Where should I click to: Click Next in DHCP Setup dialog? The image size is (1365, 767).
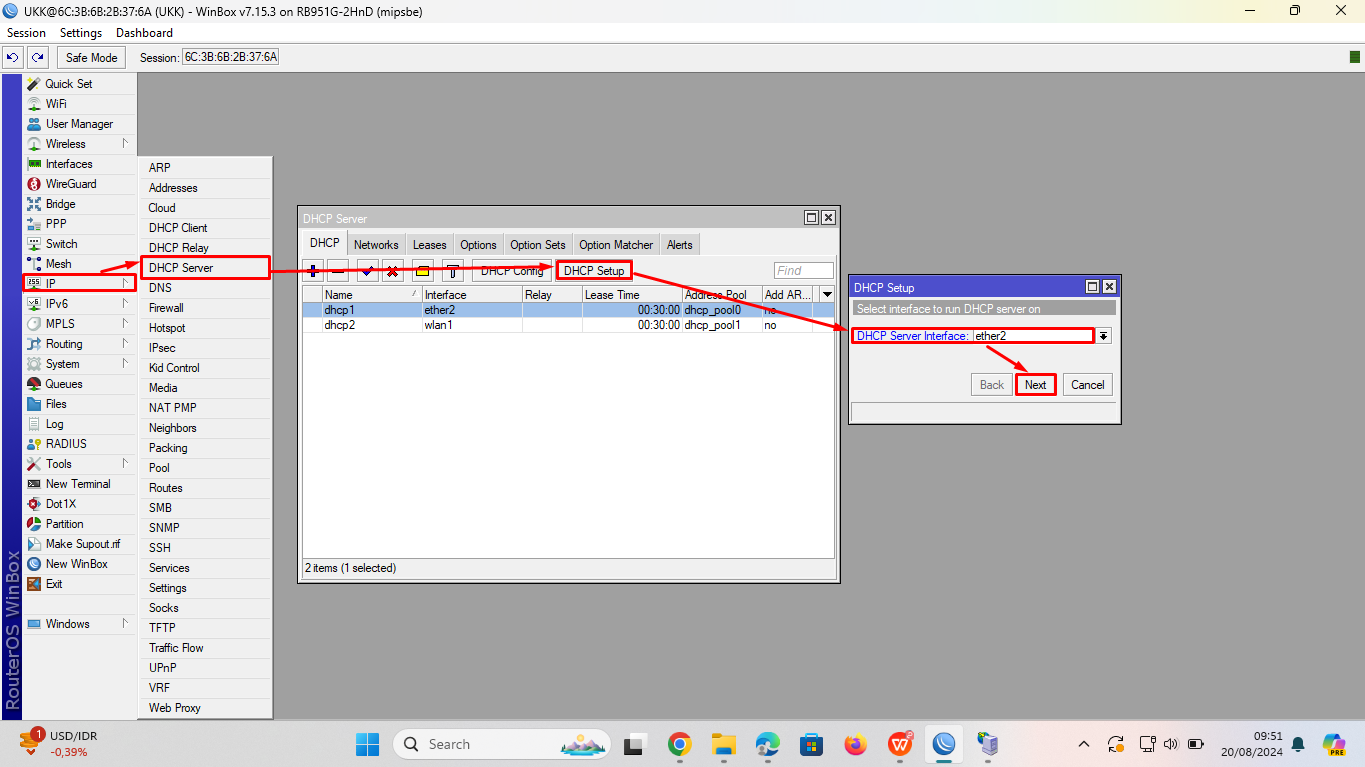click(x=1036, y=385)
